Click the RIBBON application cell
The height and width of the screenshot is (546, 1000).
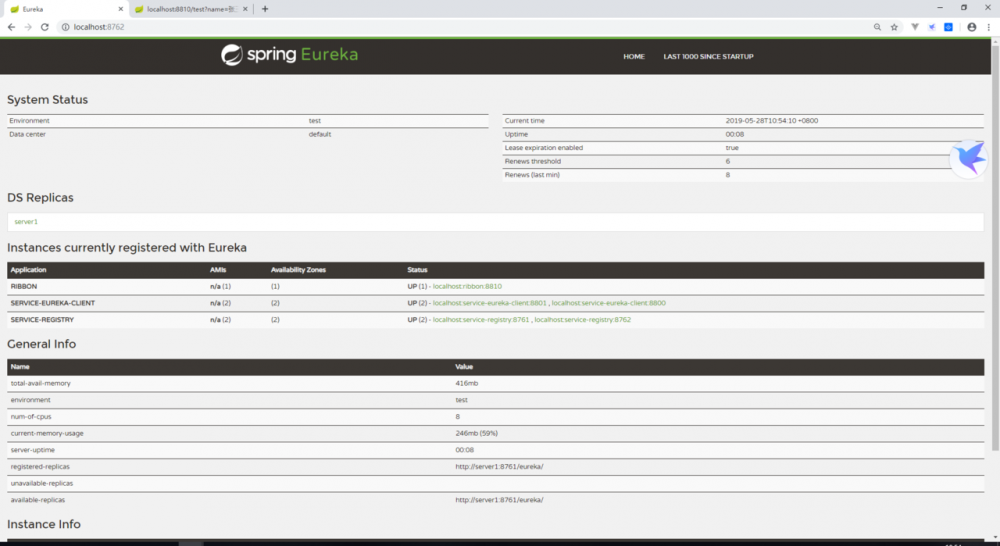click(24, 286)
